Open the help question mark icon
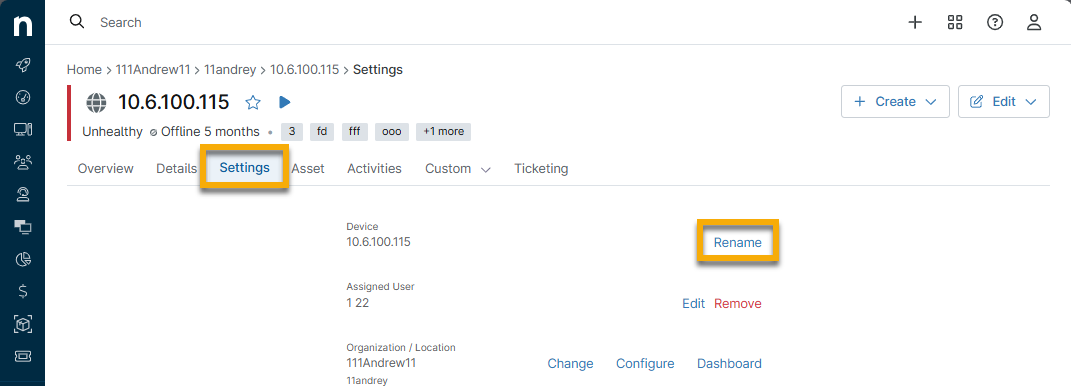This screenshot has height=386, width=1071. (x=995, y=23)
